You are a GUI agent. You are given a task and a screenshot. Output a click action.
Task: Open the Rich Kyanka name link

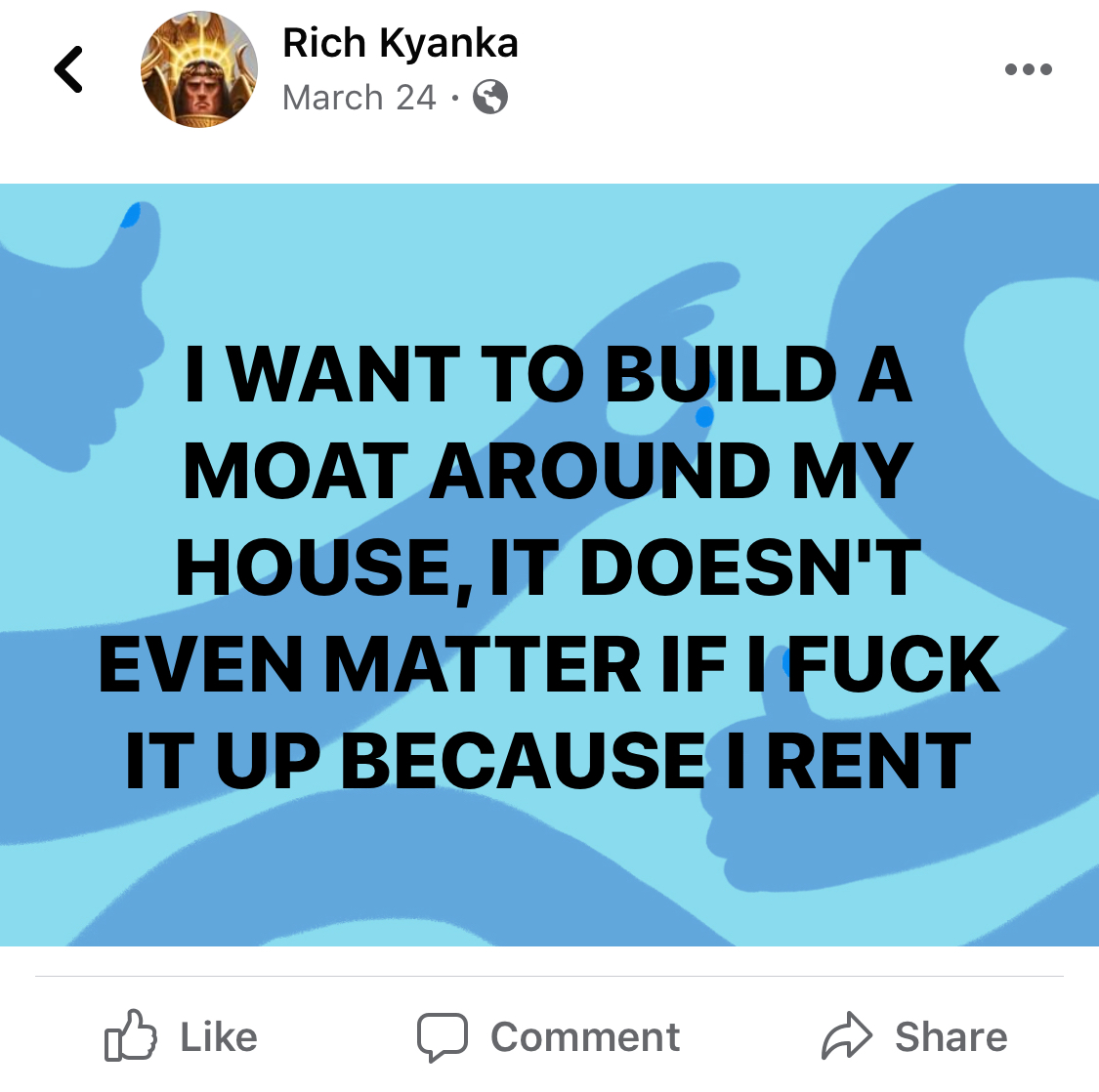pos(401,43)
